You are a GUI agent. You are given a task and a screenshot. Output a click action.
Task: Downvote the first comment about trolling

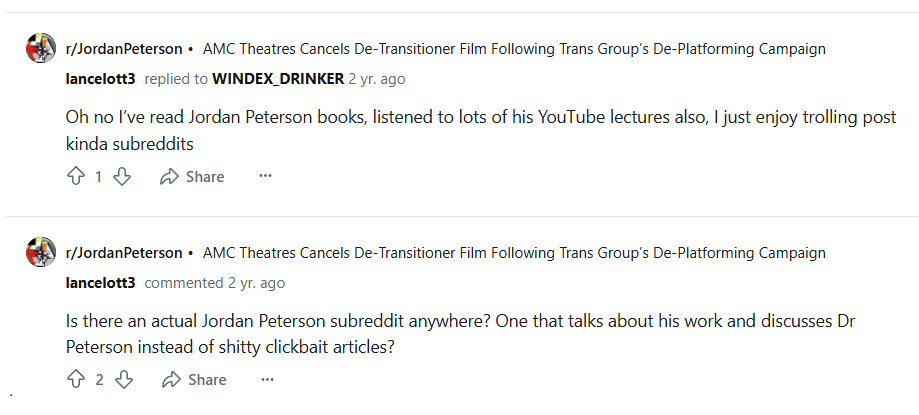pyautogui.click(x=122, y=176)
